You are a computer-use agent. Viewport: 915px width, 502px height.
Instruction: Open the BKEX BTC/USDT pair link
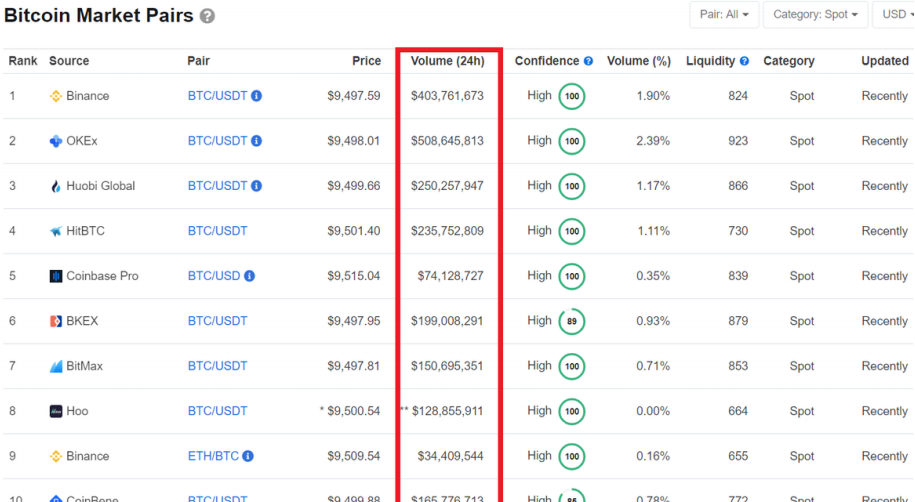(218, 321)
